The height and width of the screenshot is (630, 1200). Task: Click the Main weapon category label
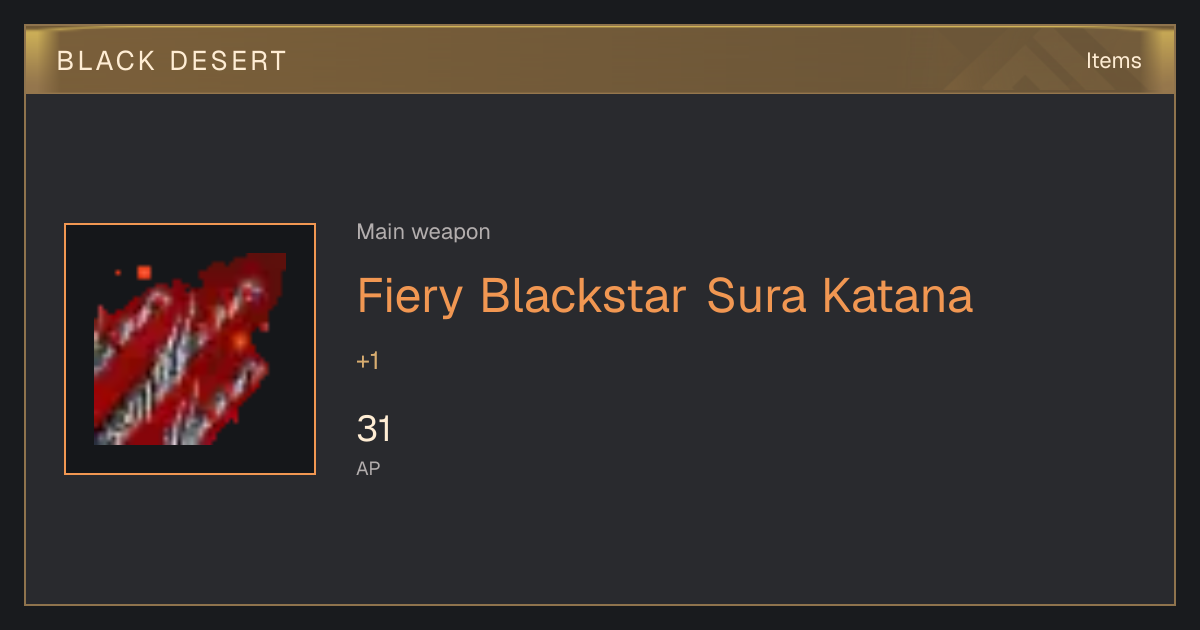coord(423,232)
